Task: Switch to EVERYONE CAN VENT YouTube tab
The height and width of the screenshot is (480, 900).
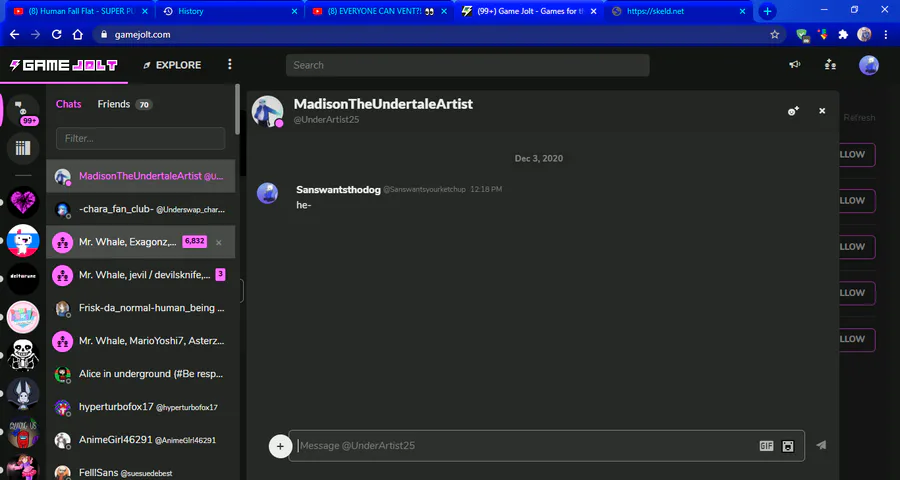Action: coord(379,11)
